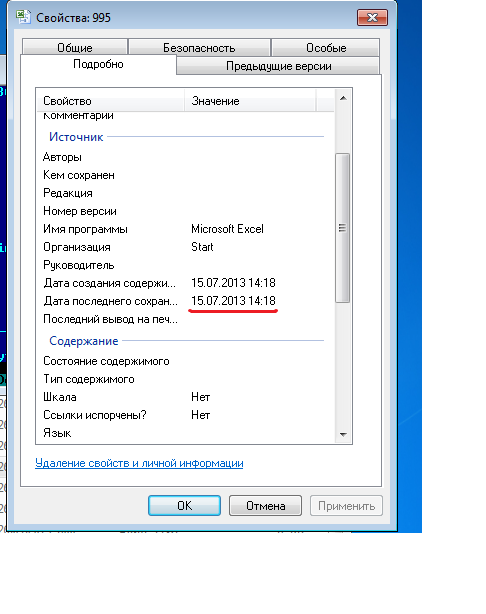This screenshot has width=486, height=614.
Task: Click the Свойство column header
Action: click(110, 101)
